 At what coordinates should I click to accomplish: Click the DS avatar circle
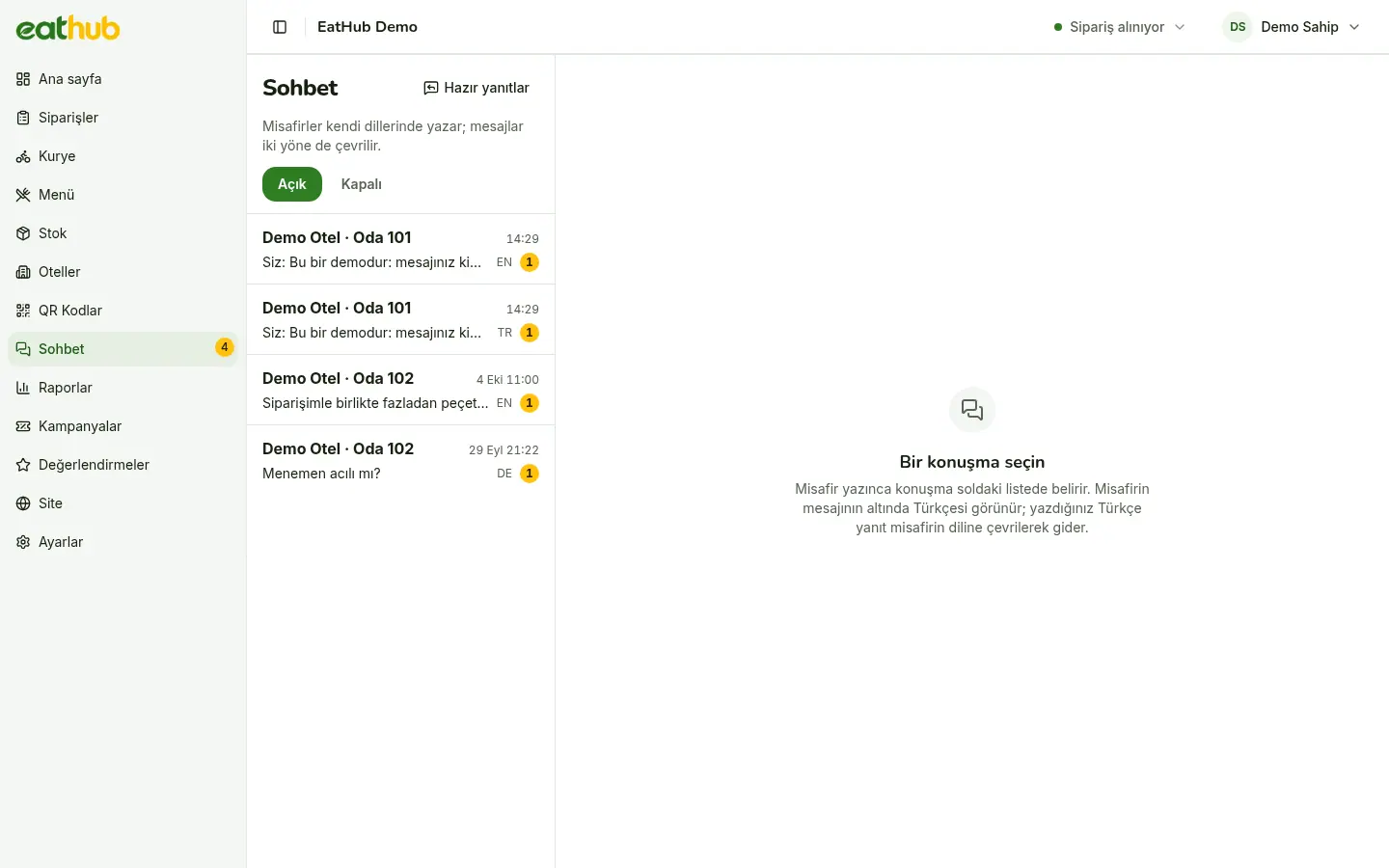(1238, 27)
